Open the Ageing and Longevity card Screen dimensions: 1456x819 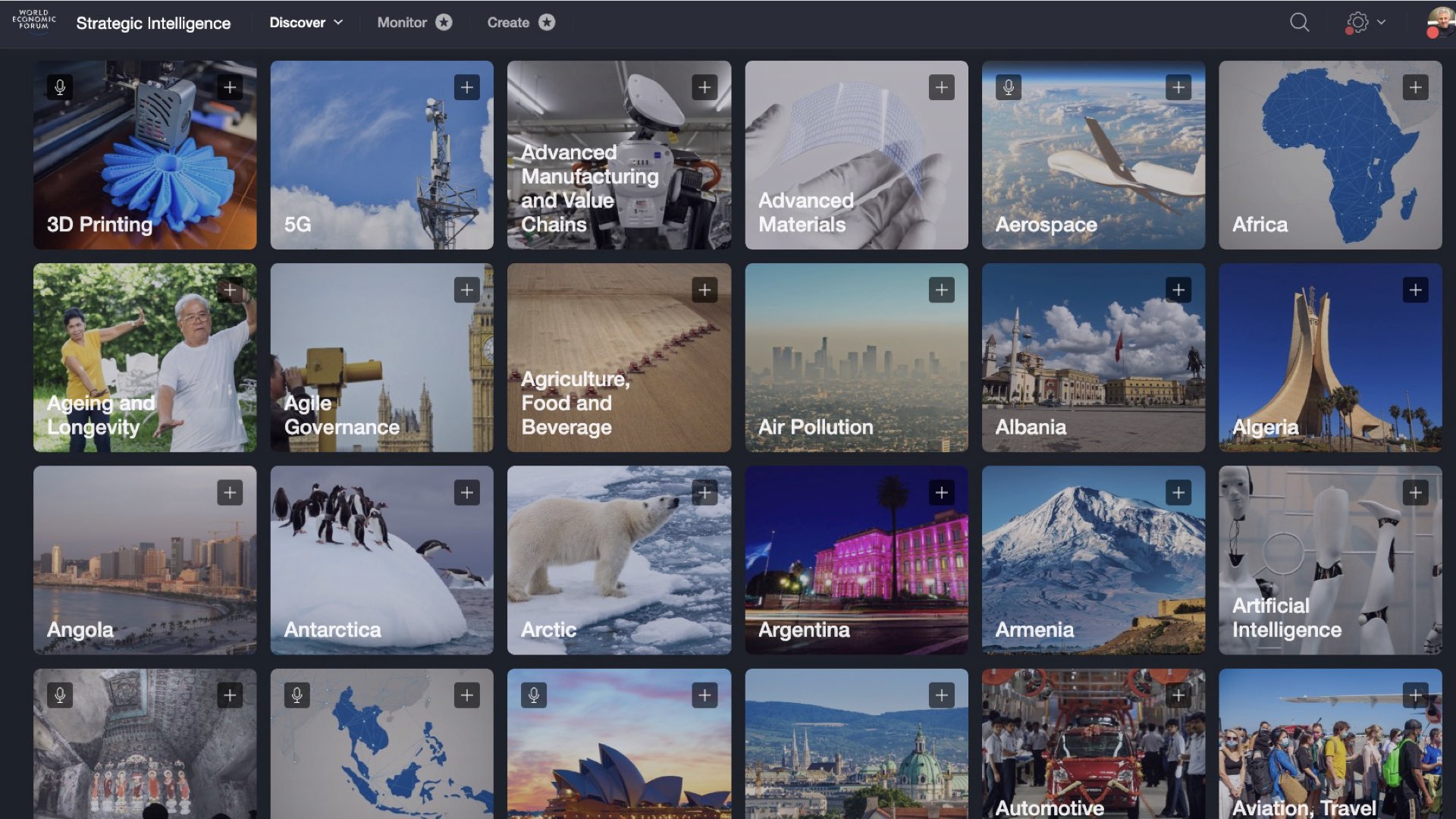145,358
